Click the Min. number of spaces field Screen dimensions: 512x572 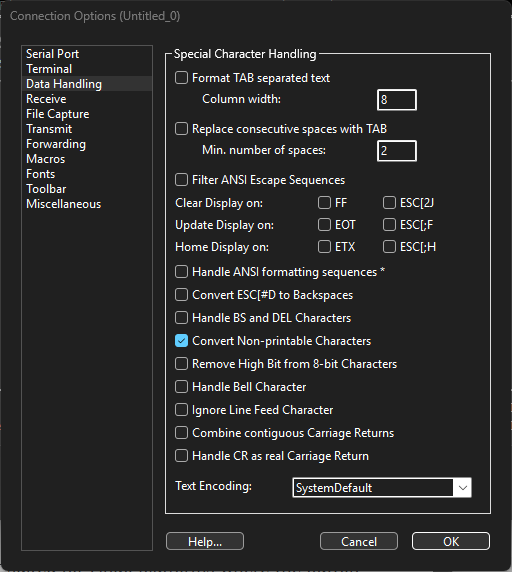(x=397, y=151)
